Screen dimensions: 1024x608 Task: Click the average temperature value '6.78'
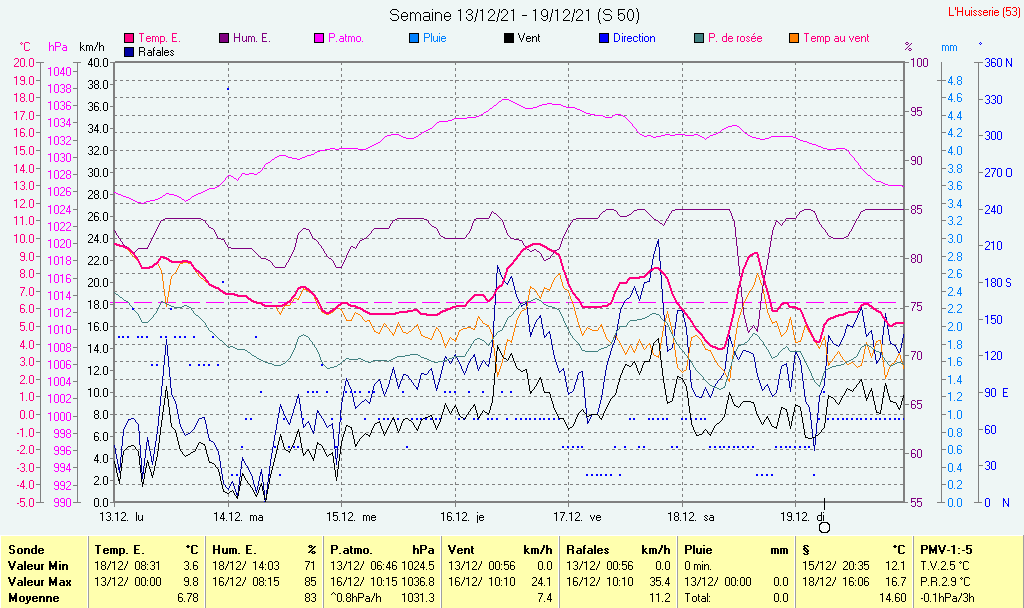(187, 598)
